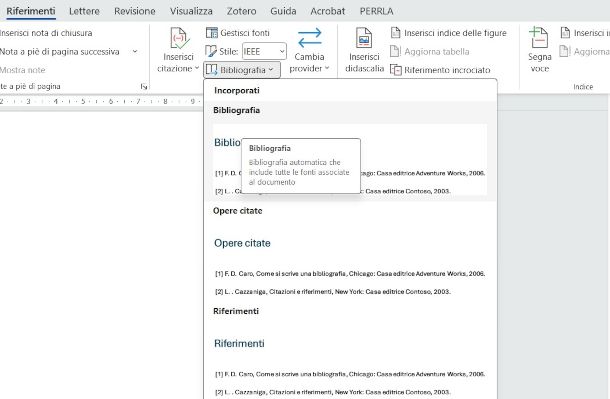This screenshot has height=399, width=610.
Task: Click the Stile icon label
Action: pyautogui.click(x=221, y=51)
